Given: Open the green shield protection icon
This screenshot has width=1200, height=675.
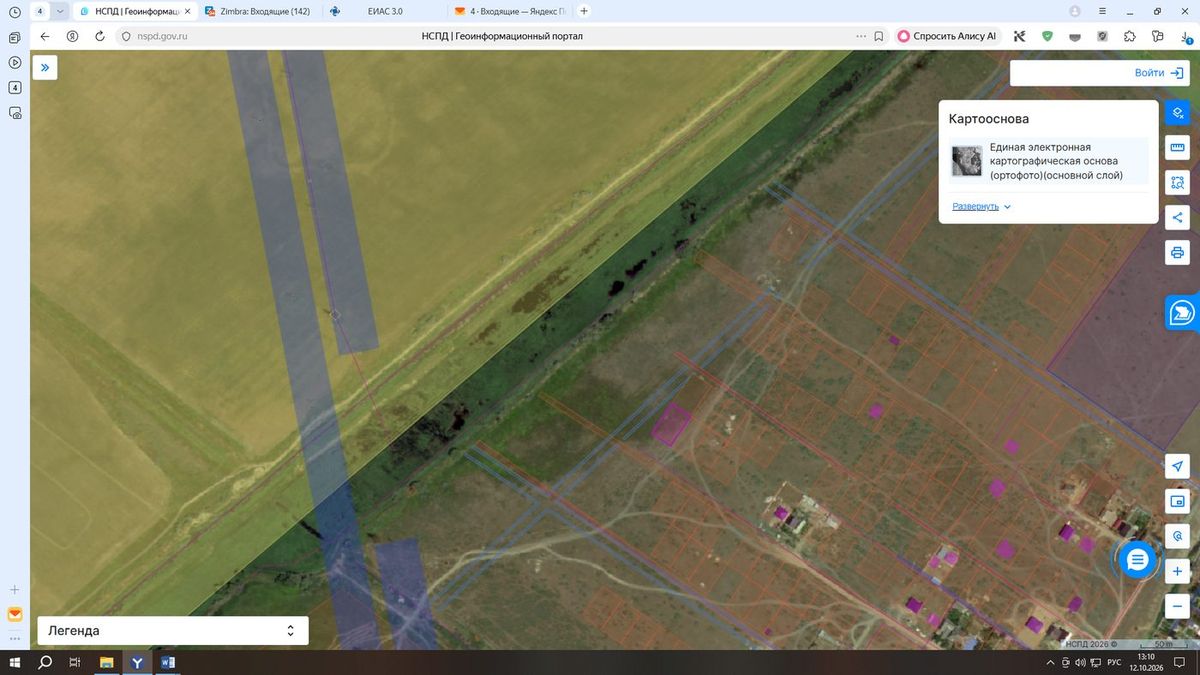Looking at the screenshot, I should click(x=1047, y=36).
